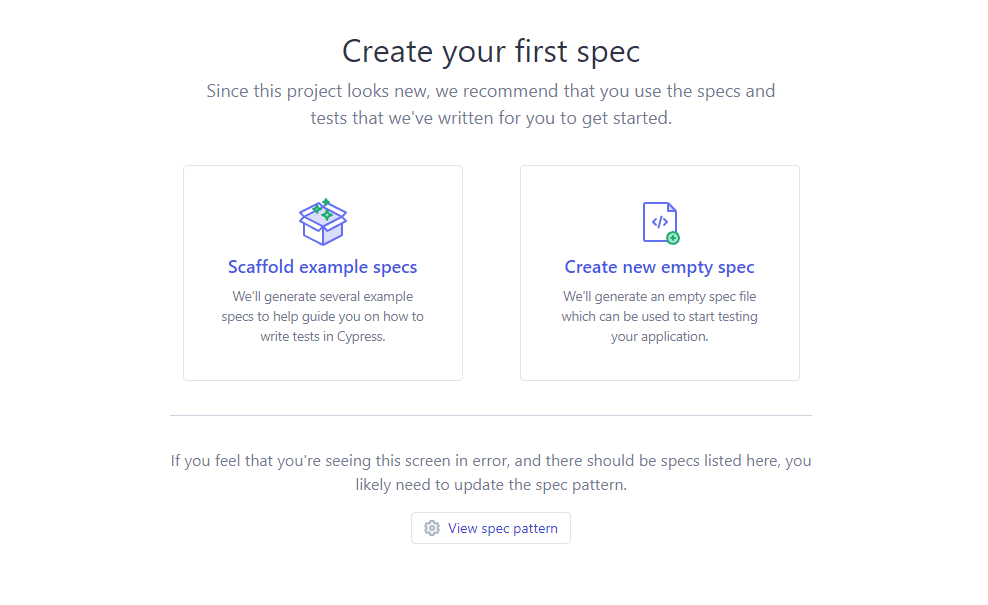The height and width of the screenshot is (605, 988).
Task: Click the View spec pattern button
Action: (491, 528)
